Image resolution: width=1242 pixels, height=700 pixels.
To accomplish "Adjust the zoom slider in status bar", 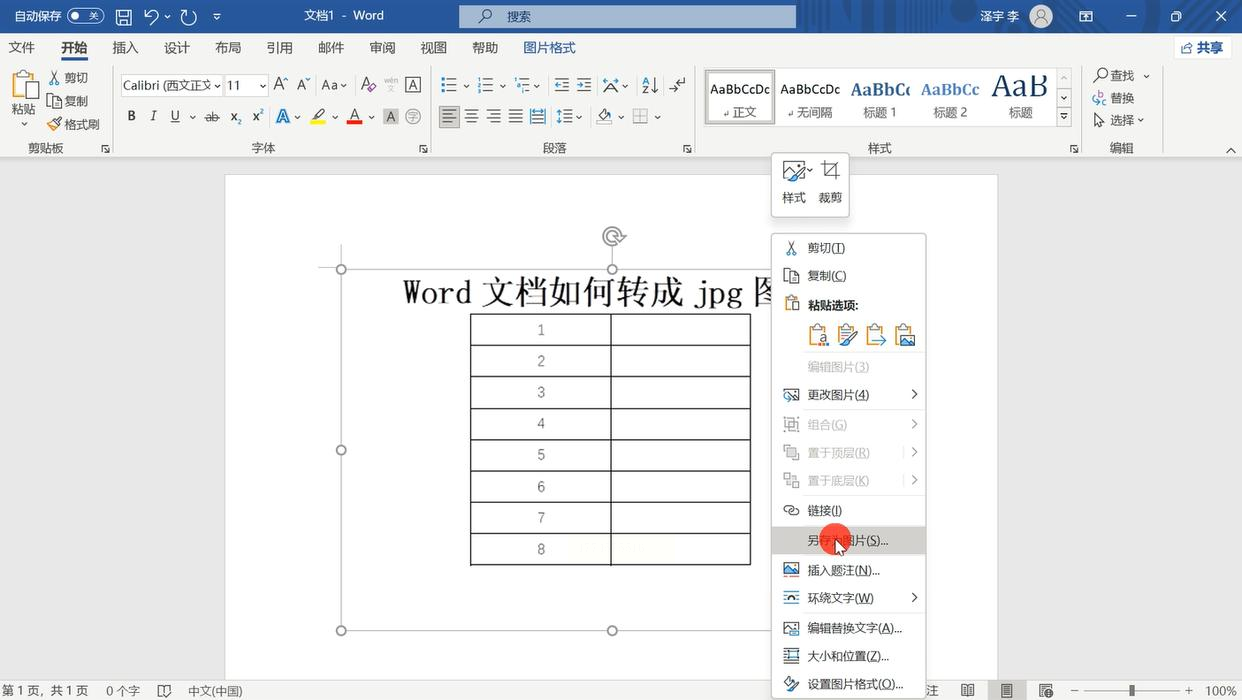I will (1130, 690).
